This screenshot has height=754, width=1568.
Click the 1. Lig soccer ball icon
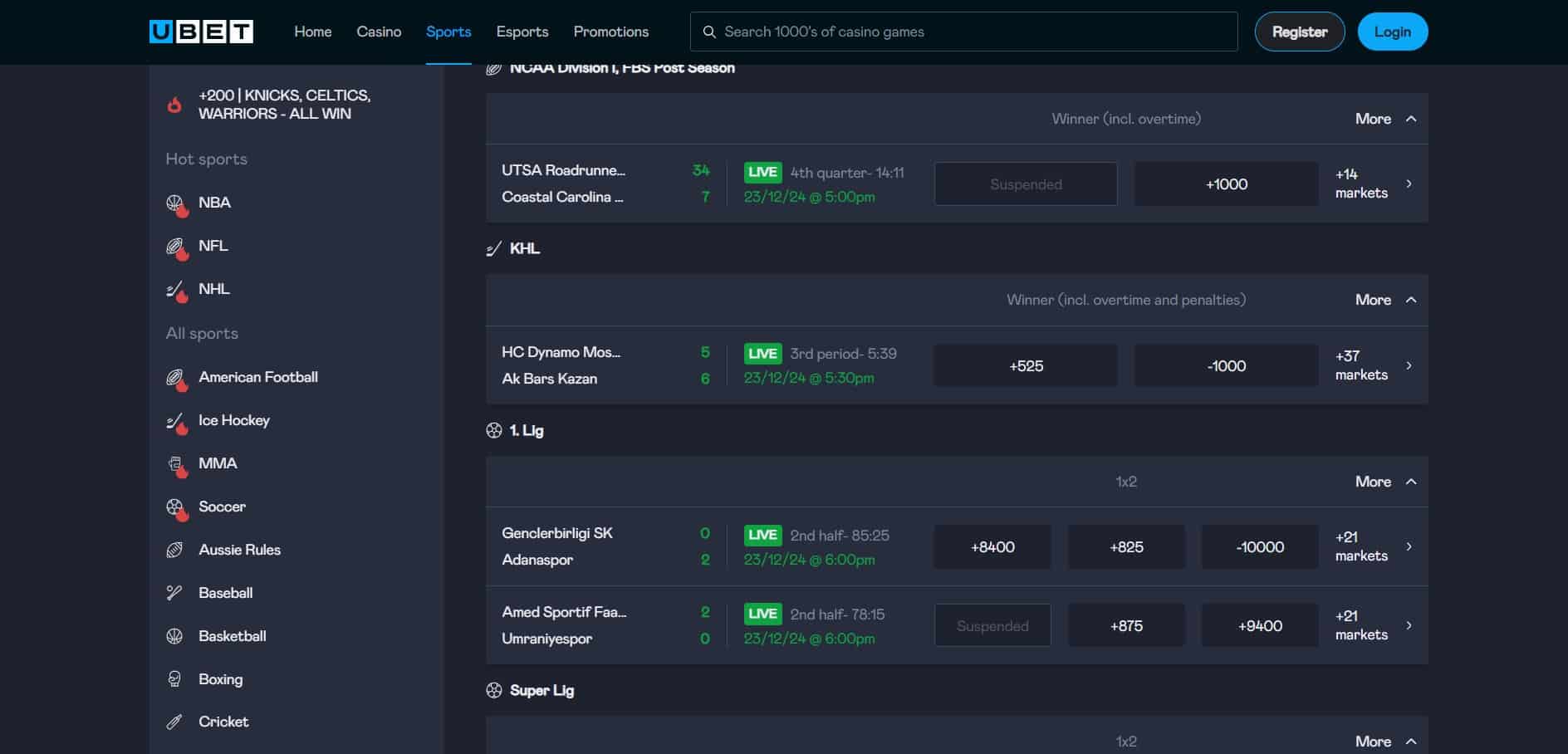(494, 430)
